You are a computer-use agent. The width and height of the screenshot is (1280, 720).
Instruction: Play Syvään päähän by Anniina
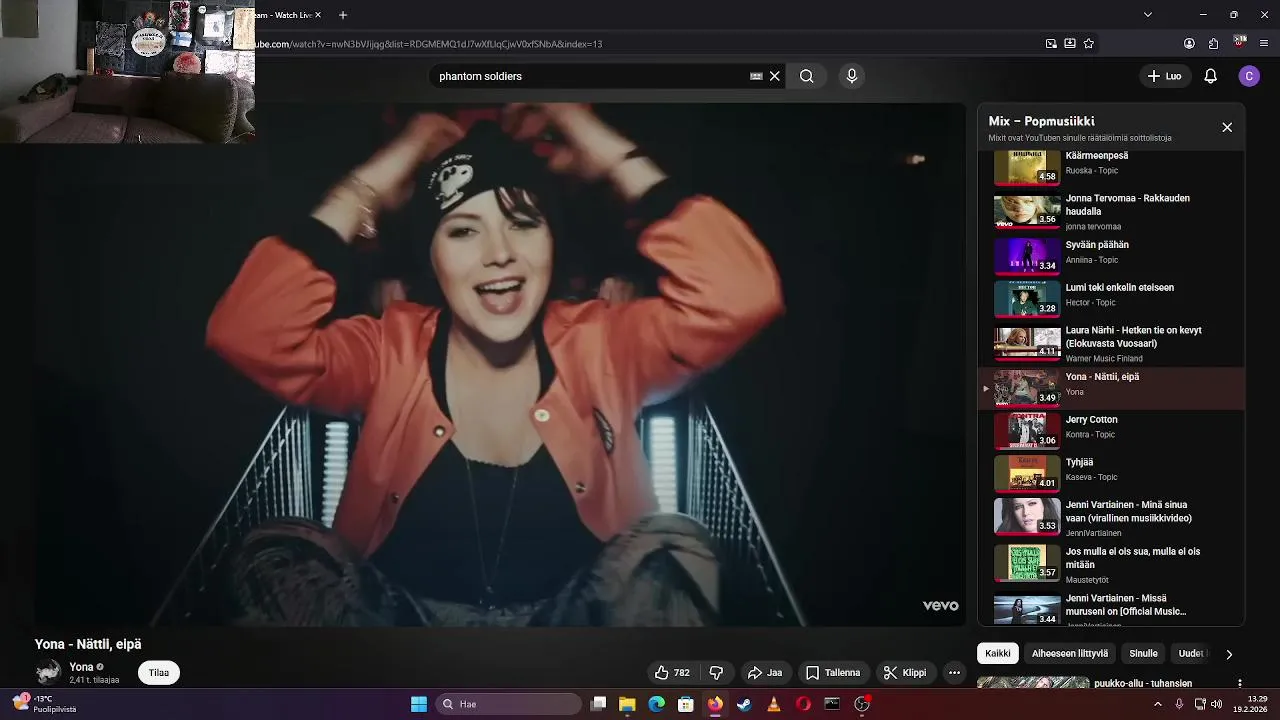[x=1110, y=255]
